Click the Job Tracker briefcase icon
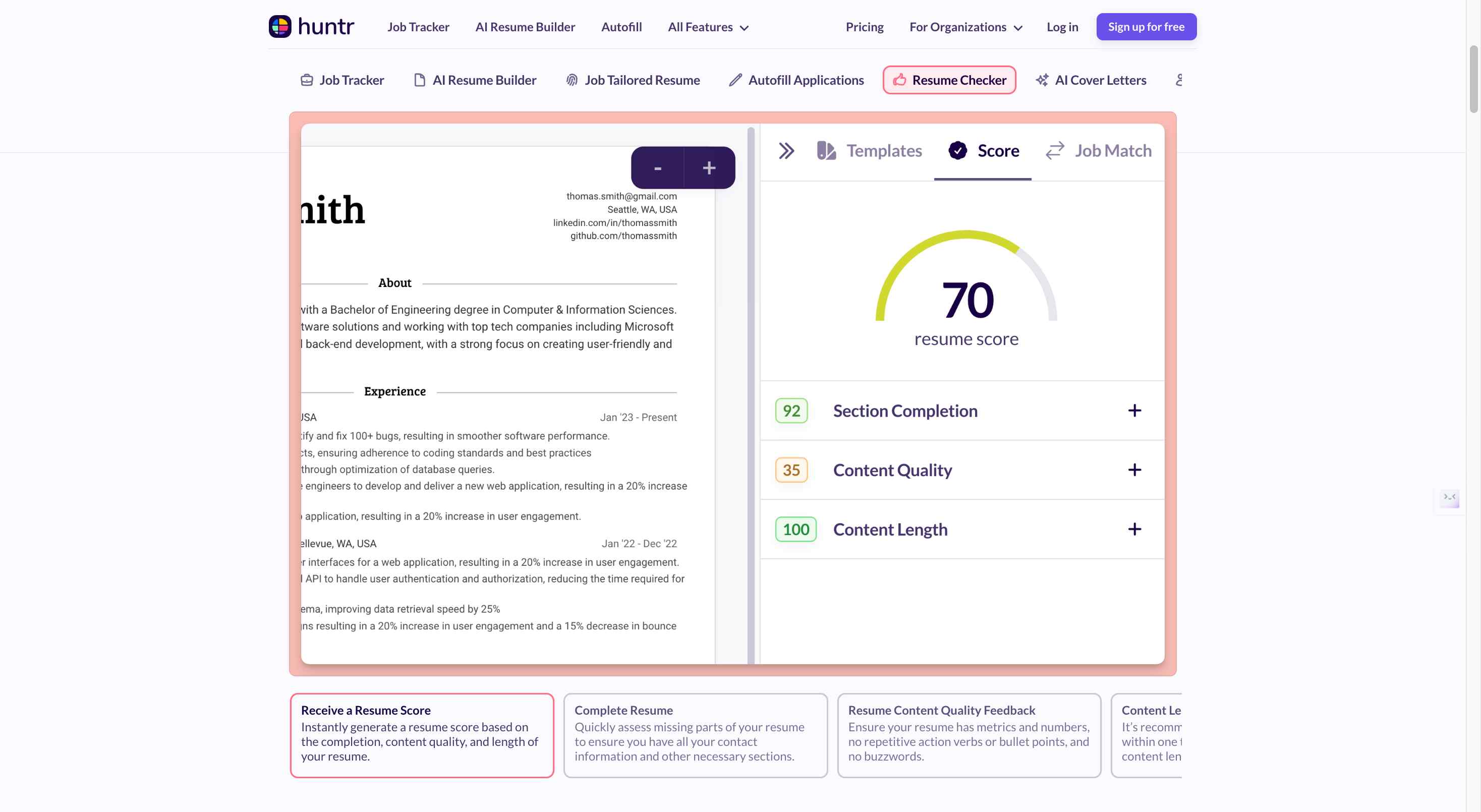1481x812 pixels. click(307, 80)
